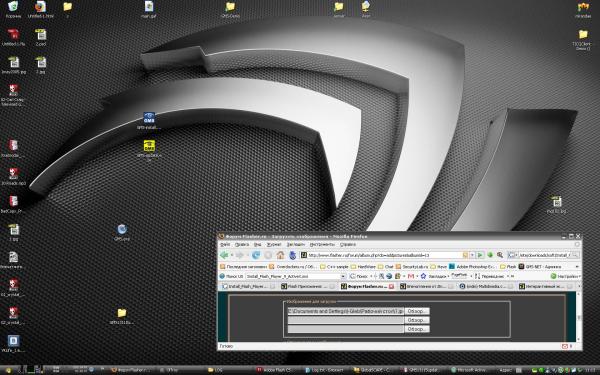Close the Форум Flasher.ru tab

tap(391, 286)
